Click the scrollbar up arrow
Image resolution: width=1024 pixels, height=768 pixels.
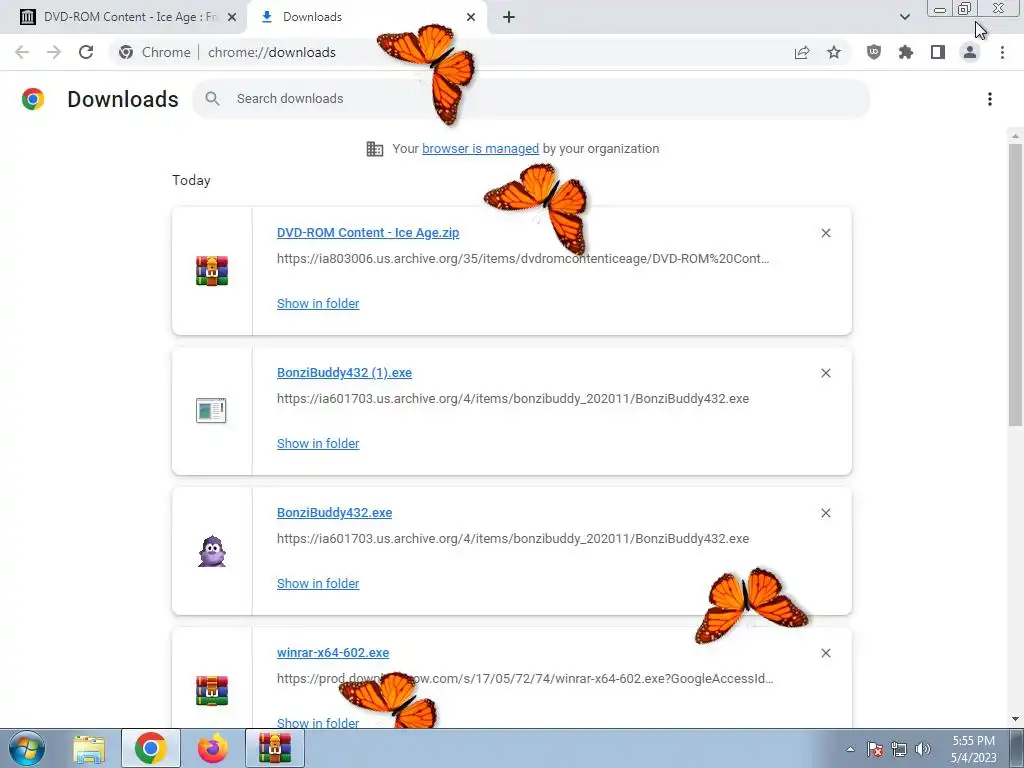(1015, 136)
